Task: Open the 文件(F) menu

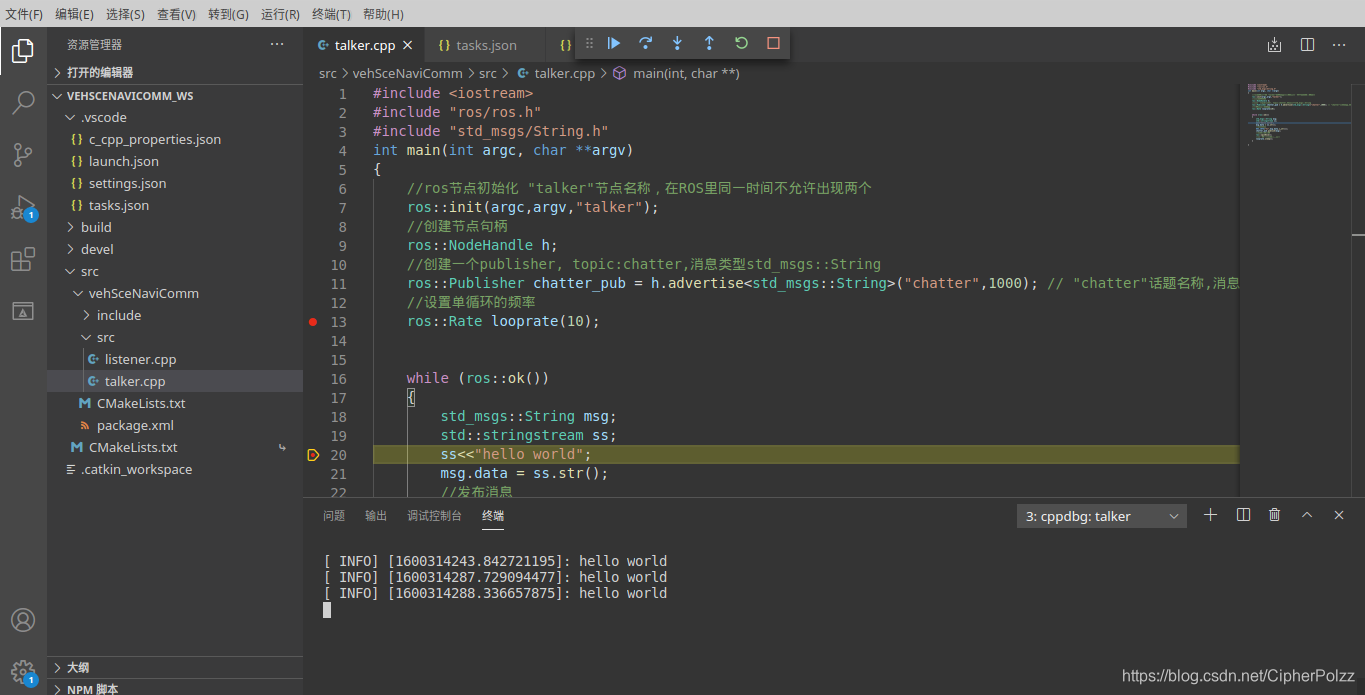Action: pos(24,14)
